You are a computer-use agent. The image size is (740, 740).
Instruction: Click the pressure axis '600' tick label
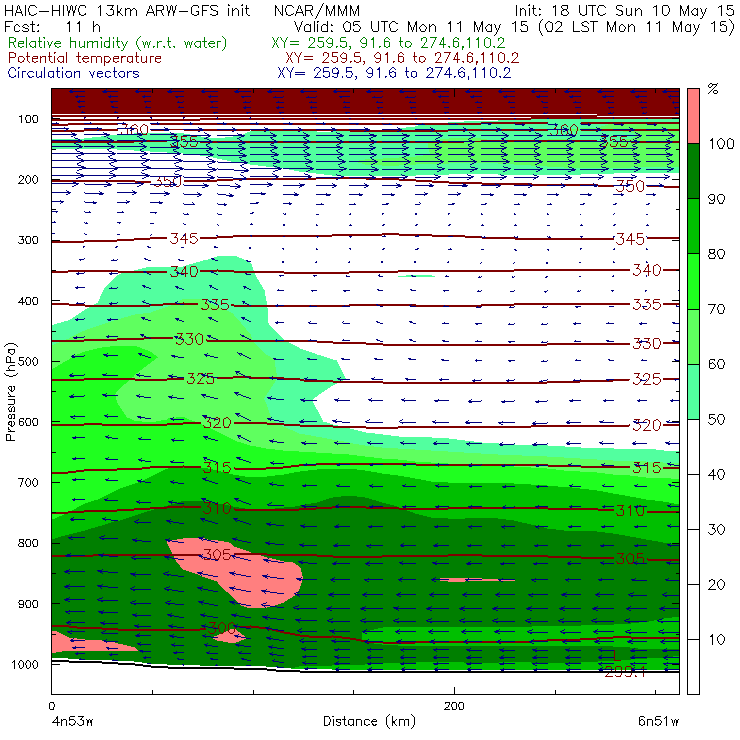[28, 422]
